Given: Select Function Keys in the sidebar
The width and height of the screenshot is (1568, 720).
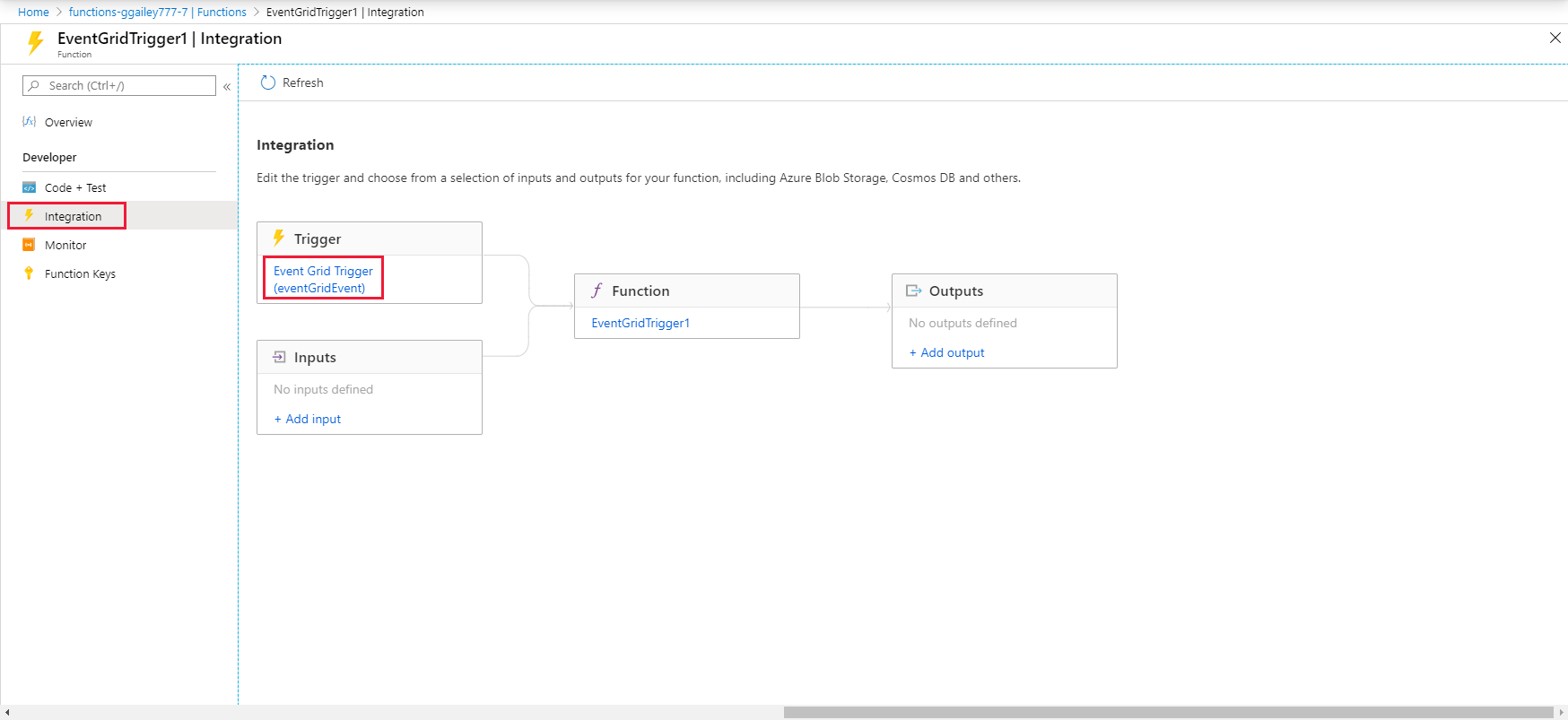Looking at the screenshot, I should [80, 273].
